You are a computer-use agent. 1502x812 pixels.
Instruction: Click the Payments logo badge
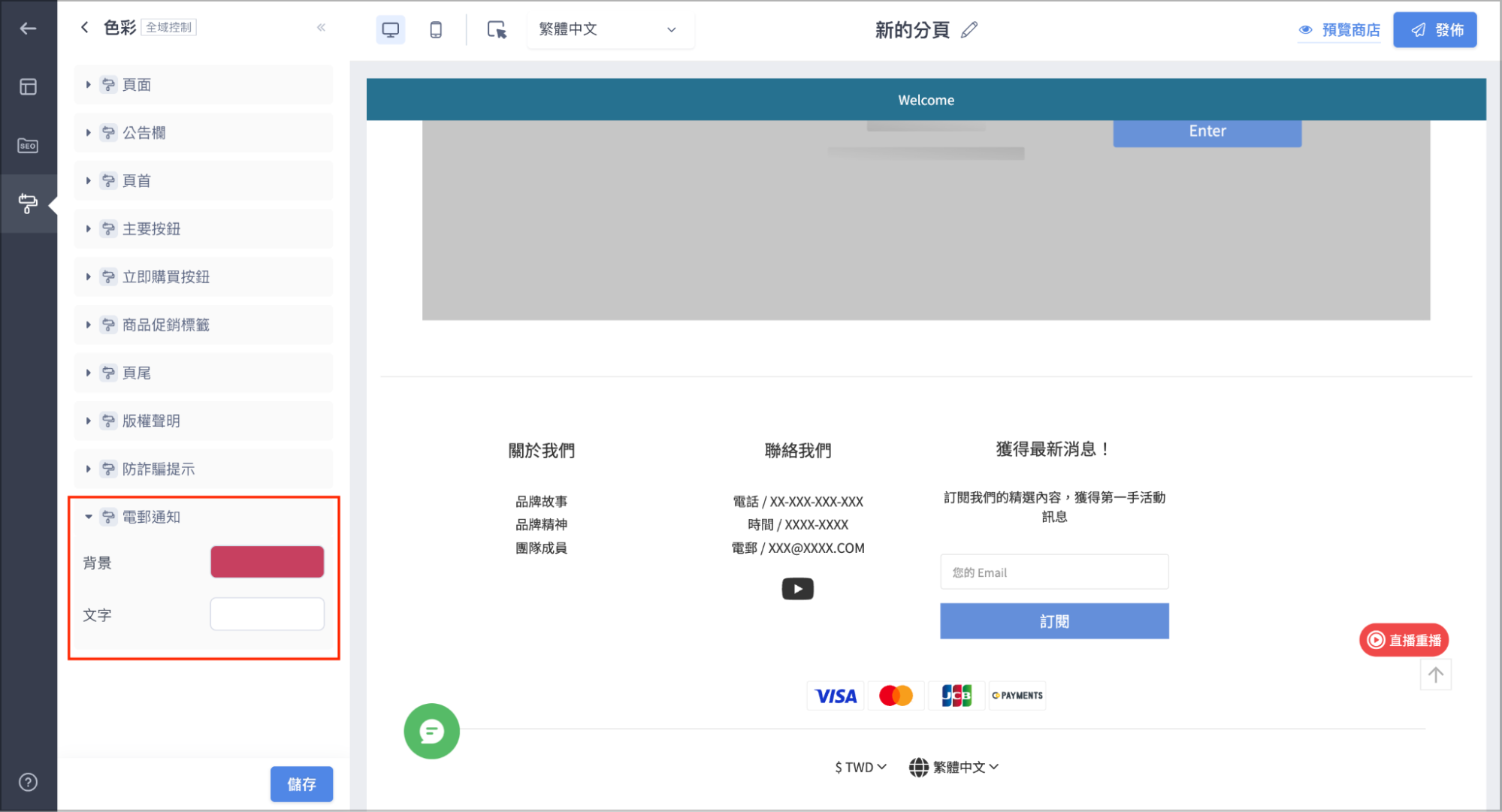(1017, 696)
